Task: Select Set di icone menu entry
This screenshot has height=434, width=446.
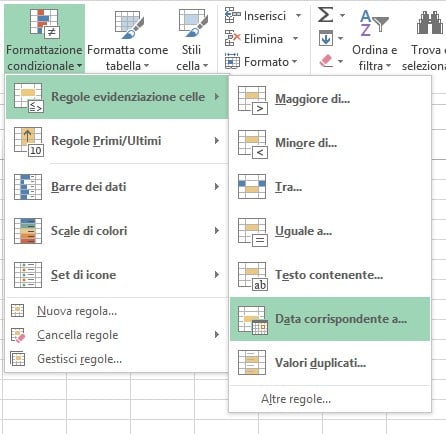Action: pos(117,275)
